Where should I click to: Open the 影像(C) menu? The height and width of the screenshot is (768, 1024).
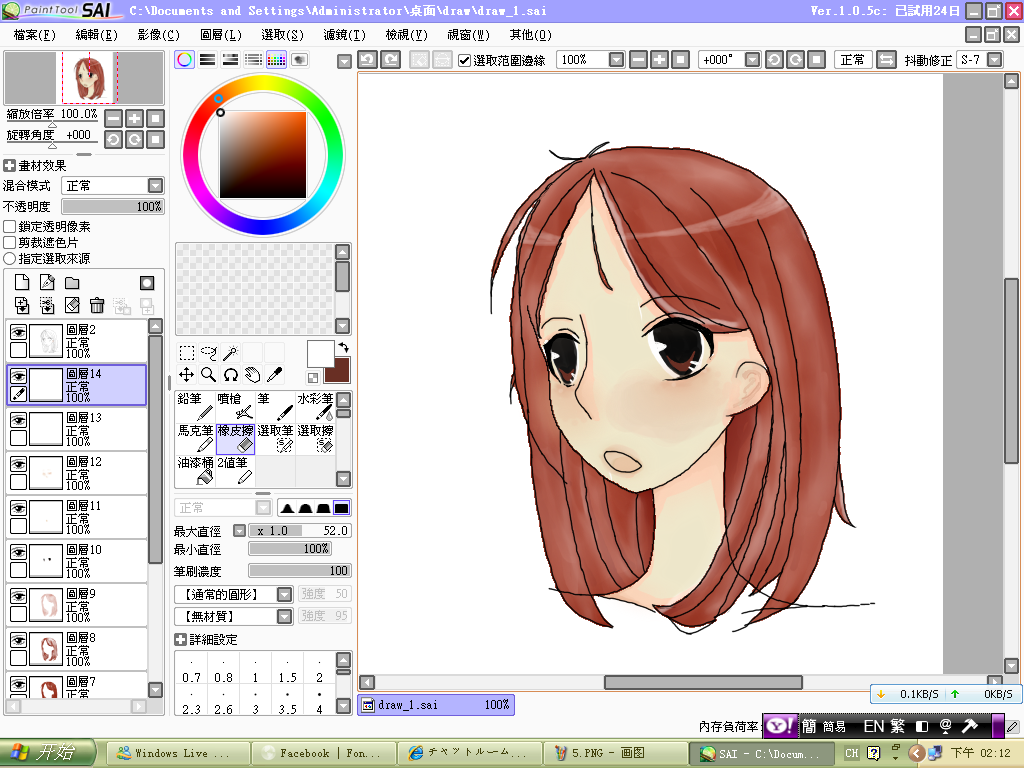click(x=159, y=35)
